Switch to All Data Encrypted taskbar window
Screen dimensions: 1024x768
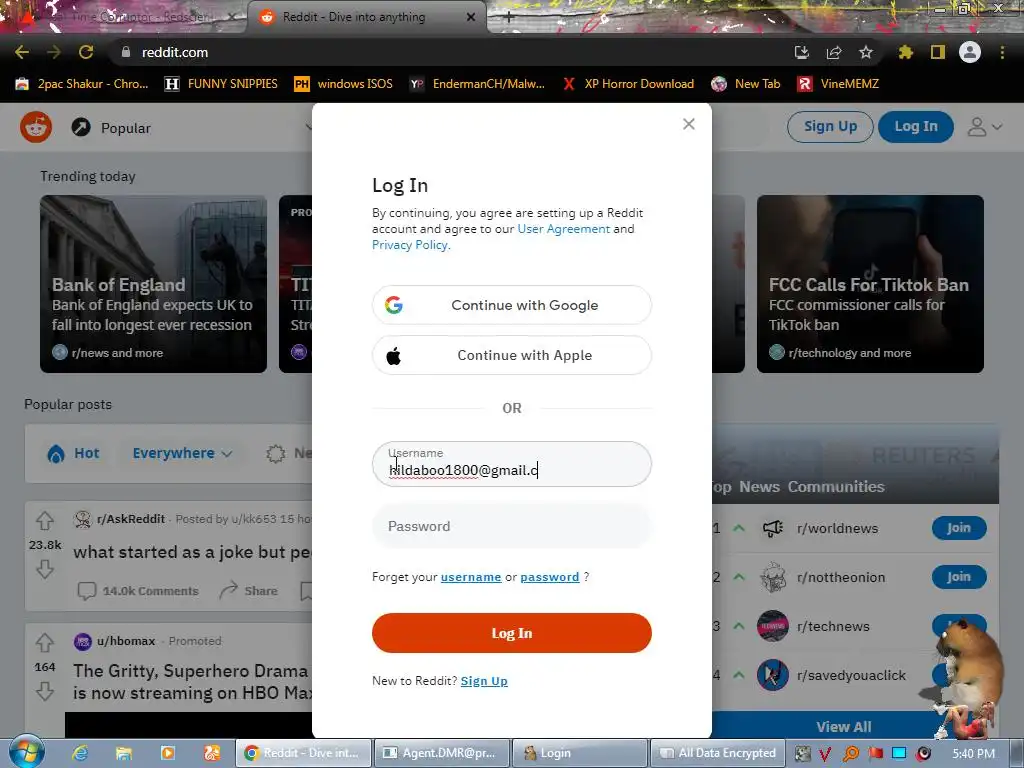pyautogui.click(x=718, y=753)
